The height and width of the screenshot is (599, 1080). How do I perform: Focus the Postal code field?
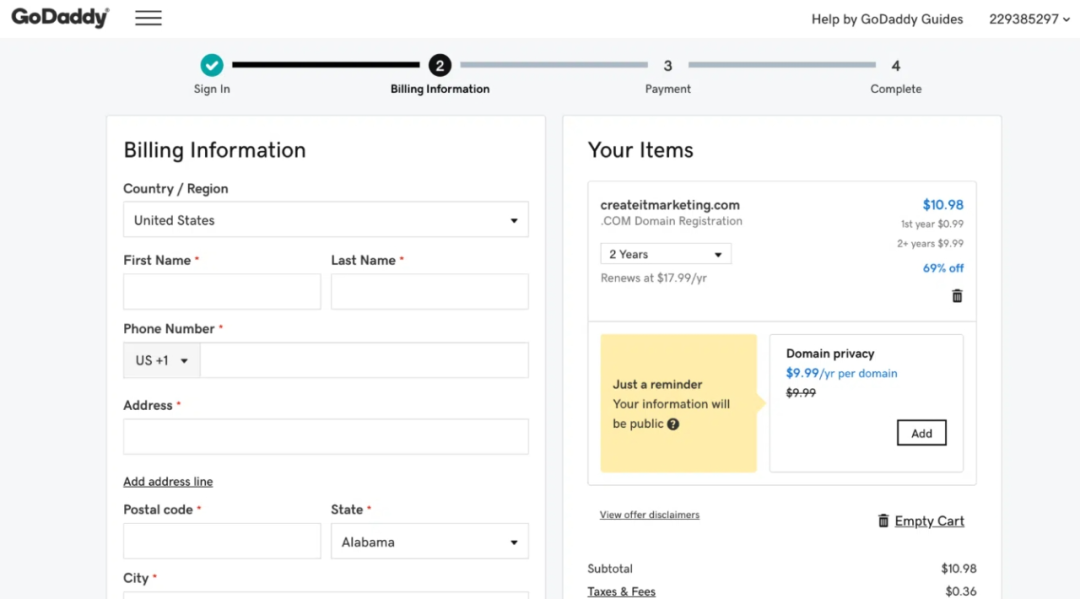point(222,541)
